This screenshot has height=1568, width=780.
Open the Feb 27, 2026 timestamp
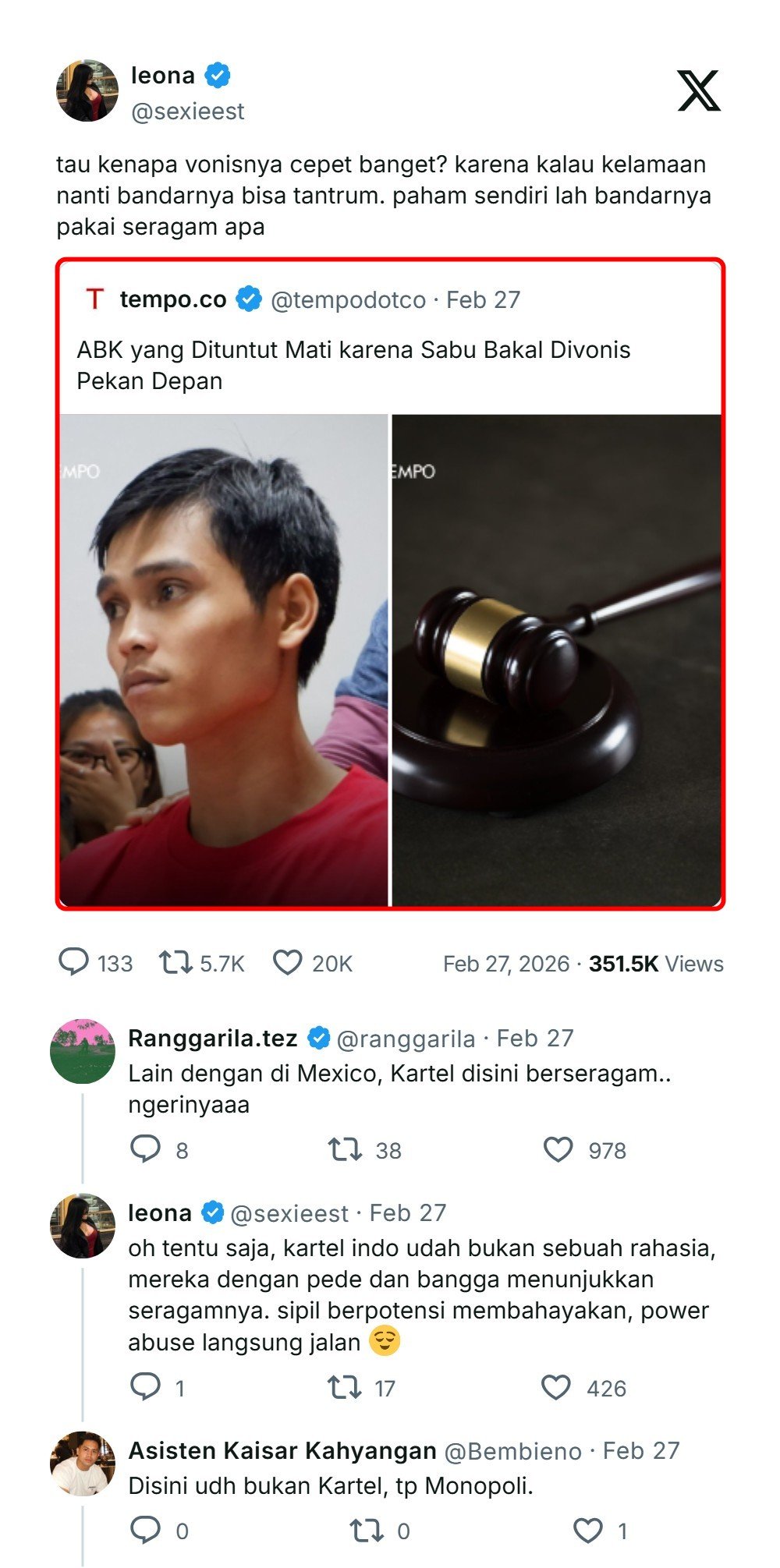pyautogui.click(x=506, y=964)
